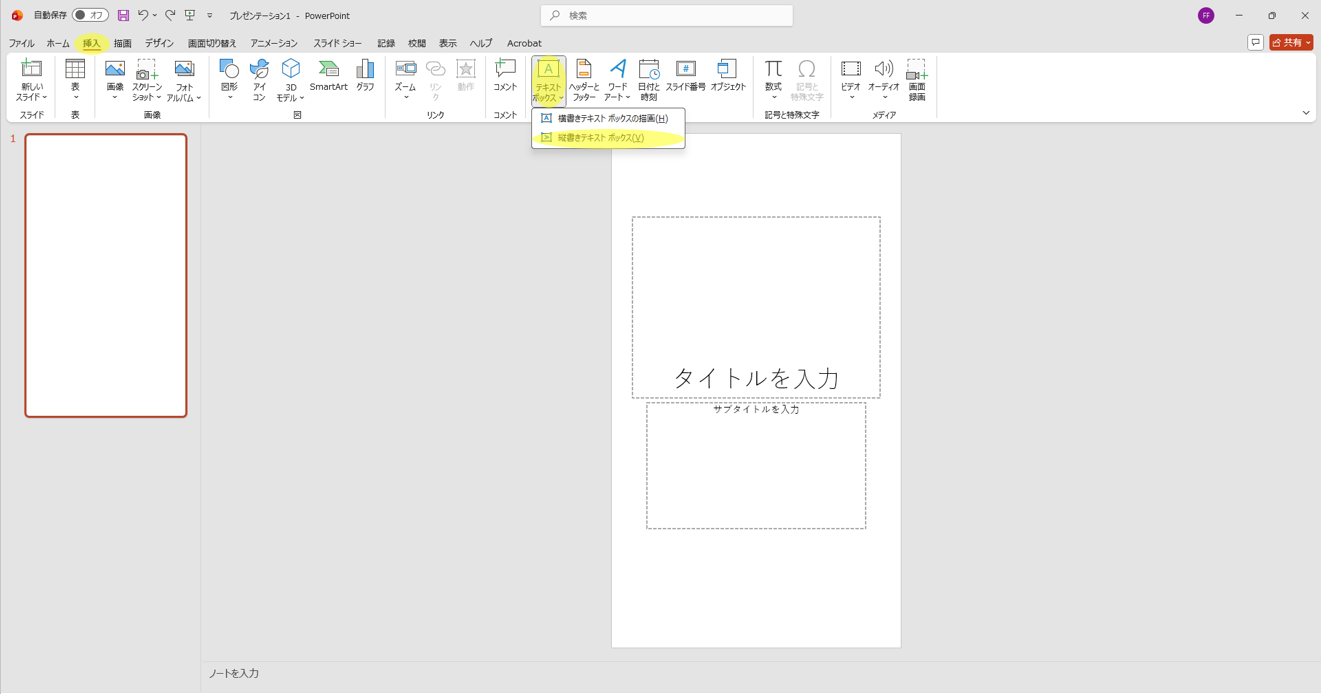Open ヘッダーとフッター dialog

584,79
